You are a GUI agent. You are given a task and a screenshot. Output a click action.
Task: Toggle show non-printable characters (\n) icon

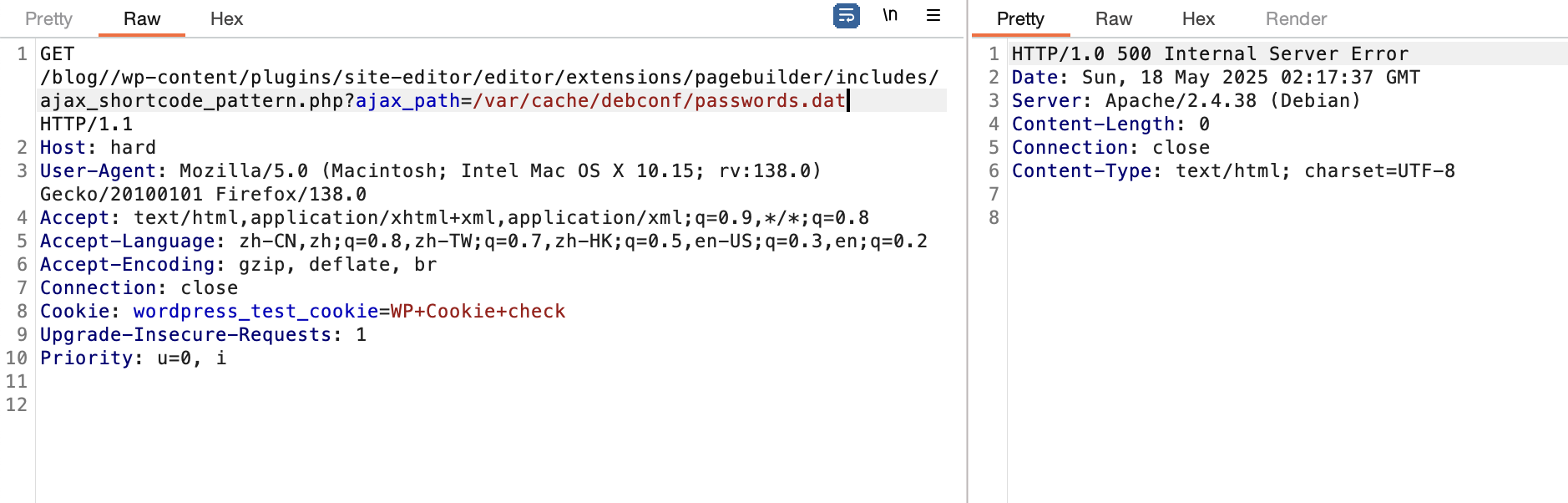click(x=890, y=15)
